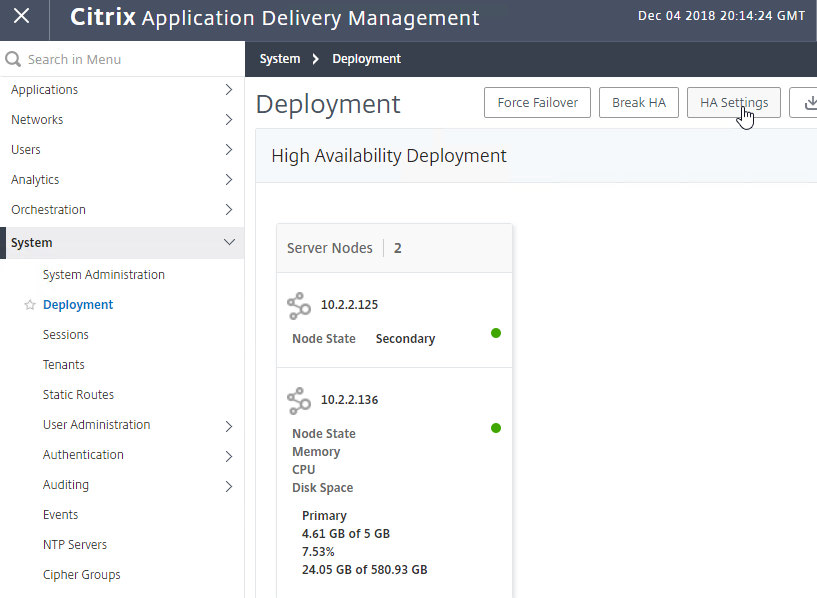Click green status dot of primary node

coord(496,428)
